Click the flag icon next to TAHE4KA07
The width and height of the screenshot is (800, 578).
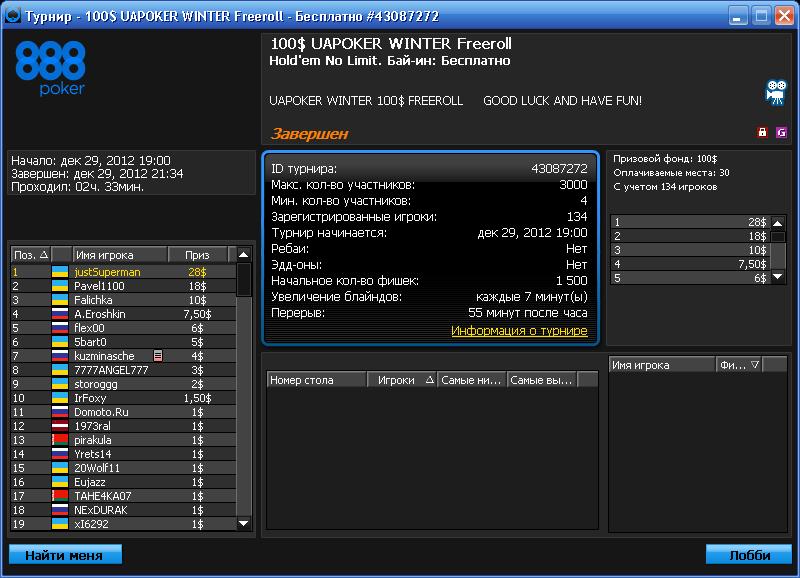click(x=60, y=496)
